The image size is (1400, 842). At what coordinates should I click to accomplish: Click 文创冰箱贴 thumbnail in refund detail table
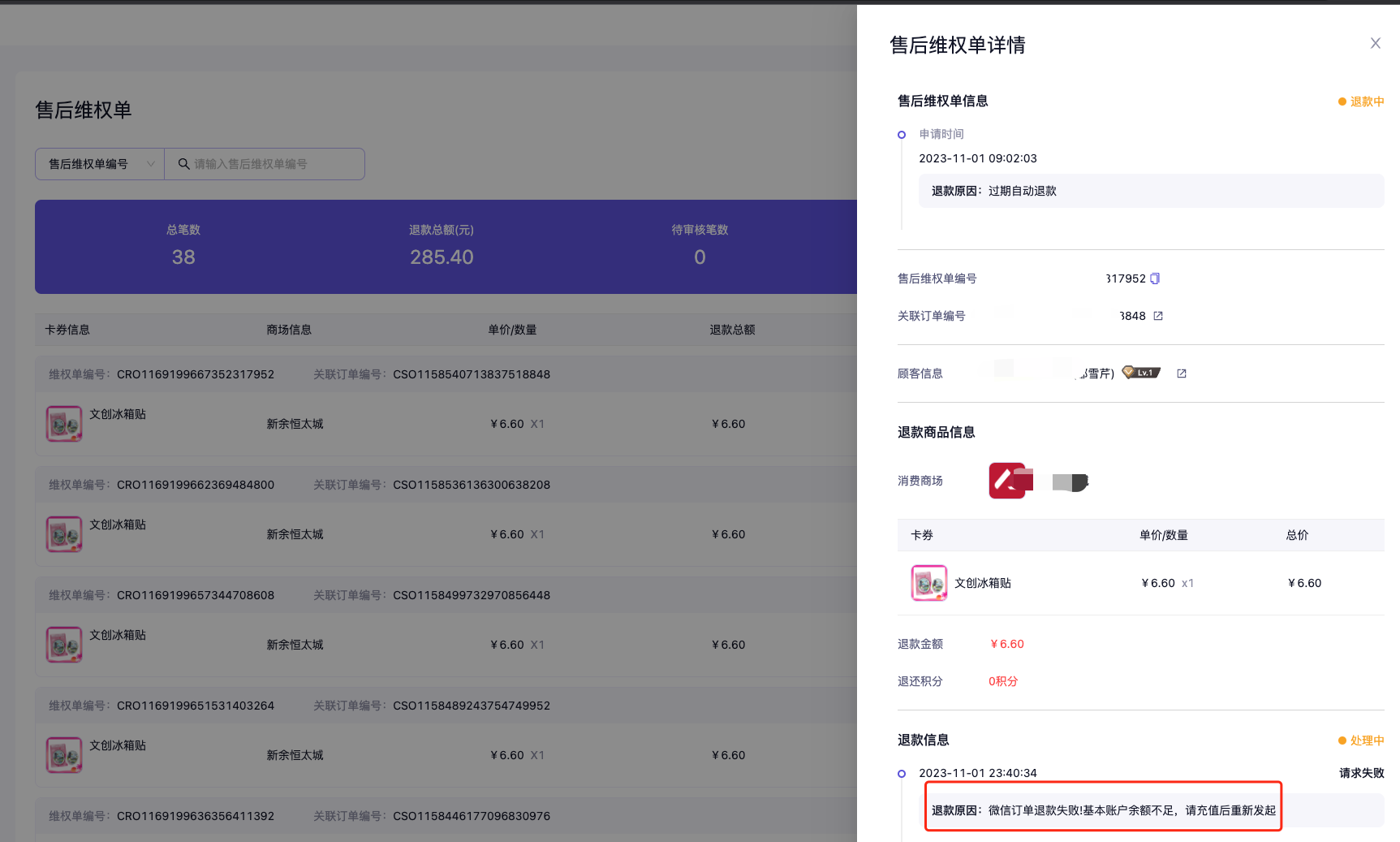click(x=928, y=583)
